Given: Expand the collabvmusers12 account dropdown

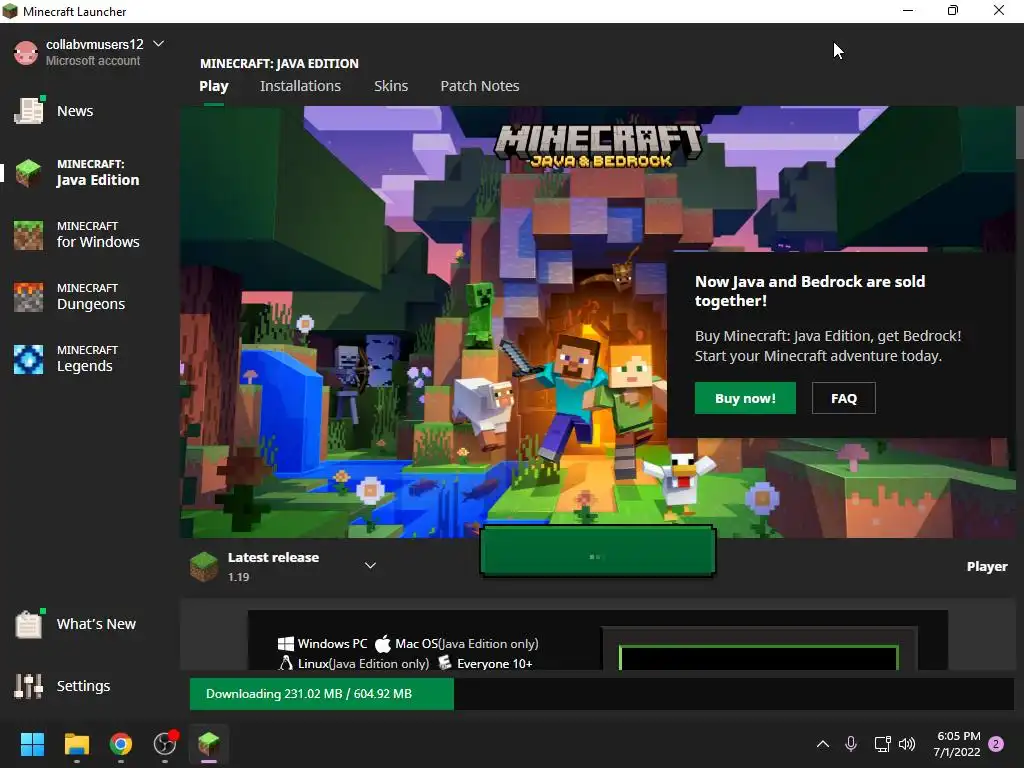Looking at the screenshot, I should point(158,44).
